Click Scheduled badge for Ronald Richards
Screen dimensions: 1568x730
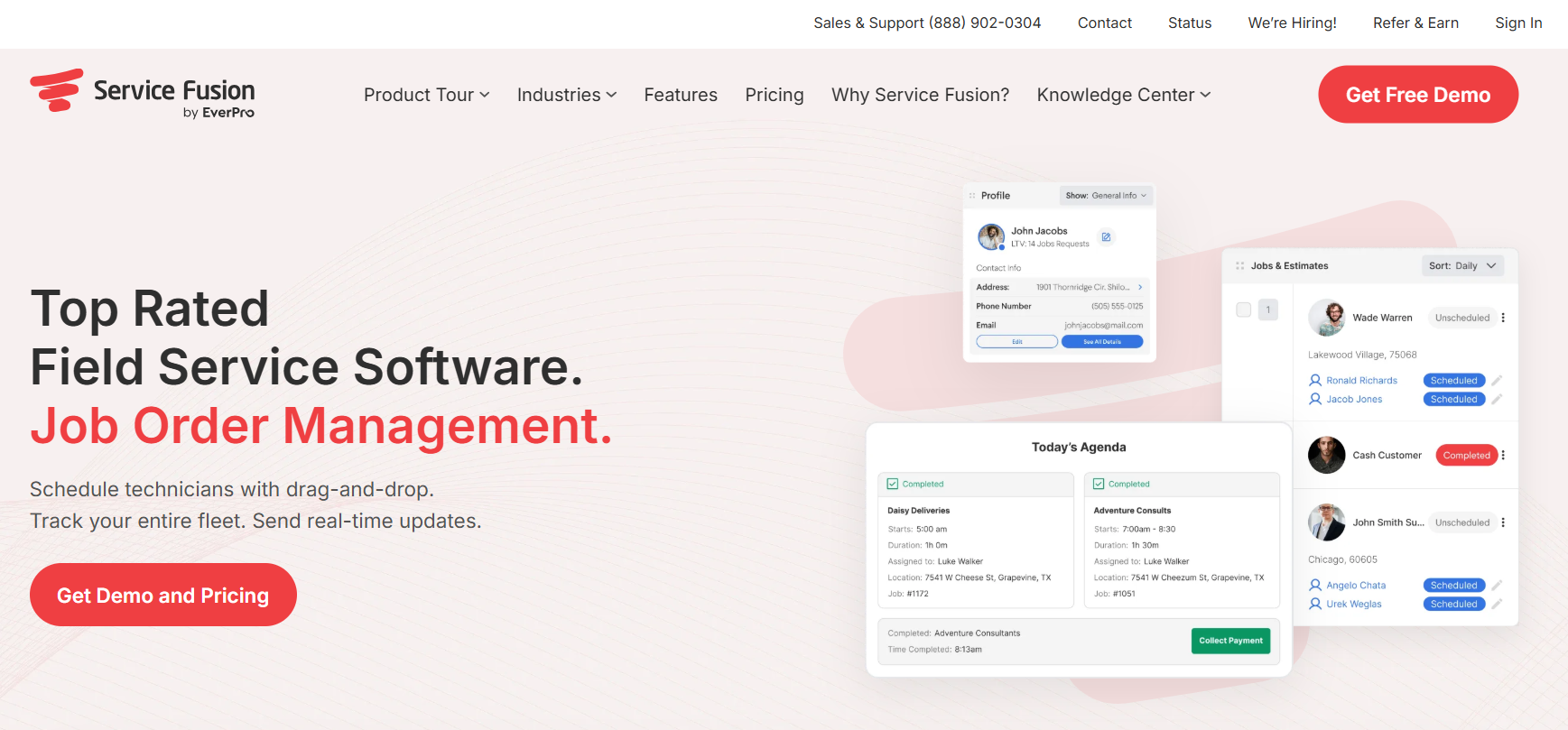click(1453, 381)
